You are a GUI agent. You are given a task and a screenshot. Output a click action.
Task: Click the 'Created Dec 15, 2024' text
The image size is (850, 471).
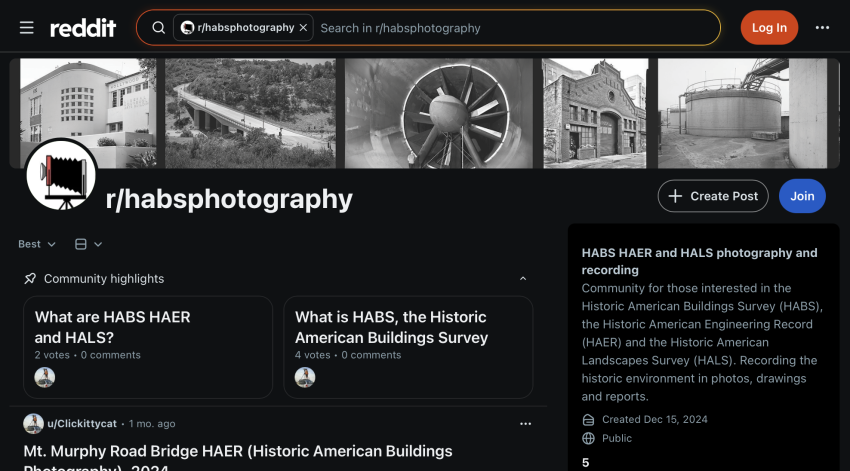click(655, 420)
